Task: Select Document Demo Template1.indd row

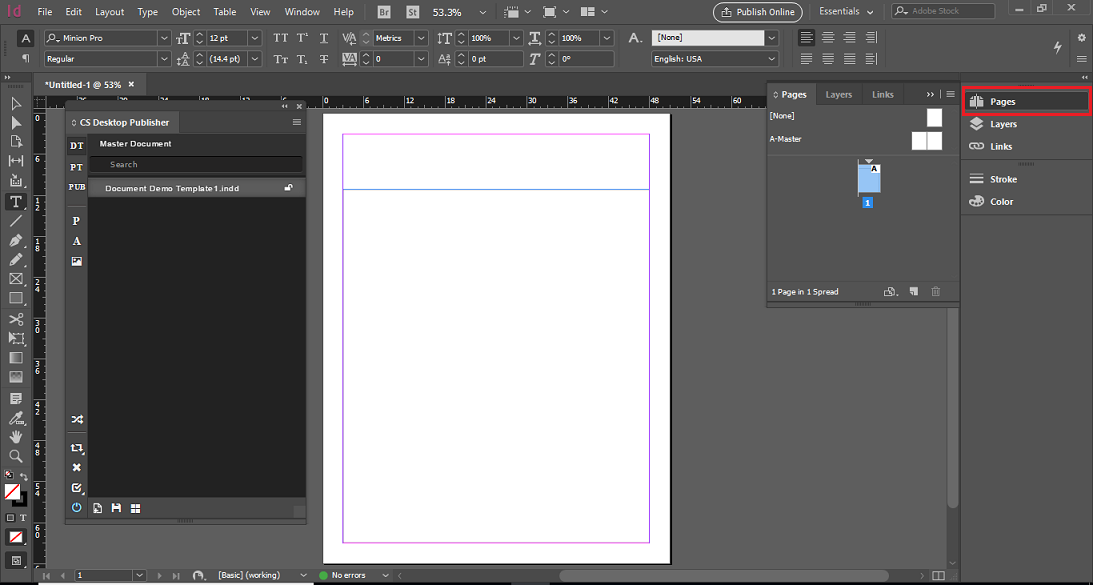Action: 197,188
